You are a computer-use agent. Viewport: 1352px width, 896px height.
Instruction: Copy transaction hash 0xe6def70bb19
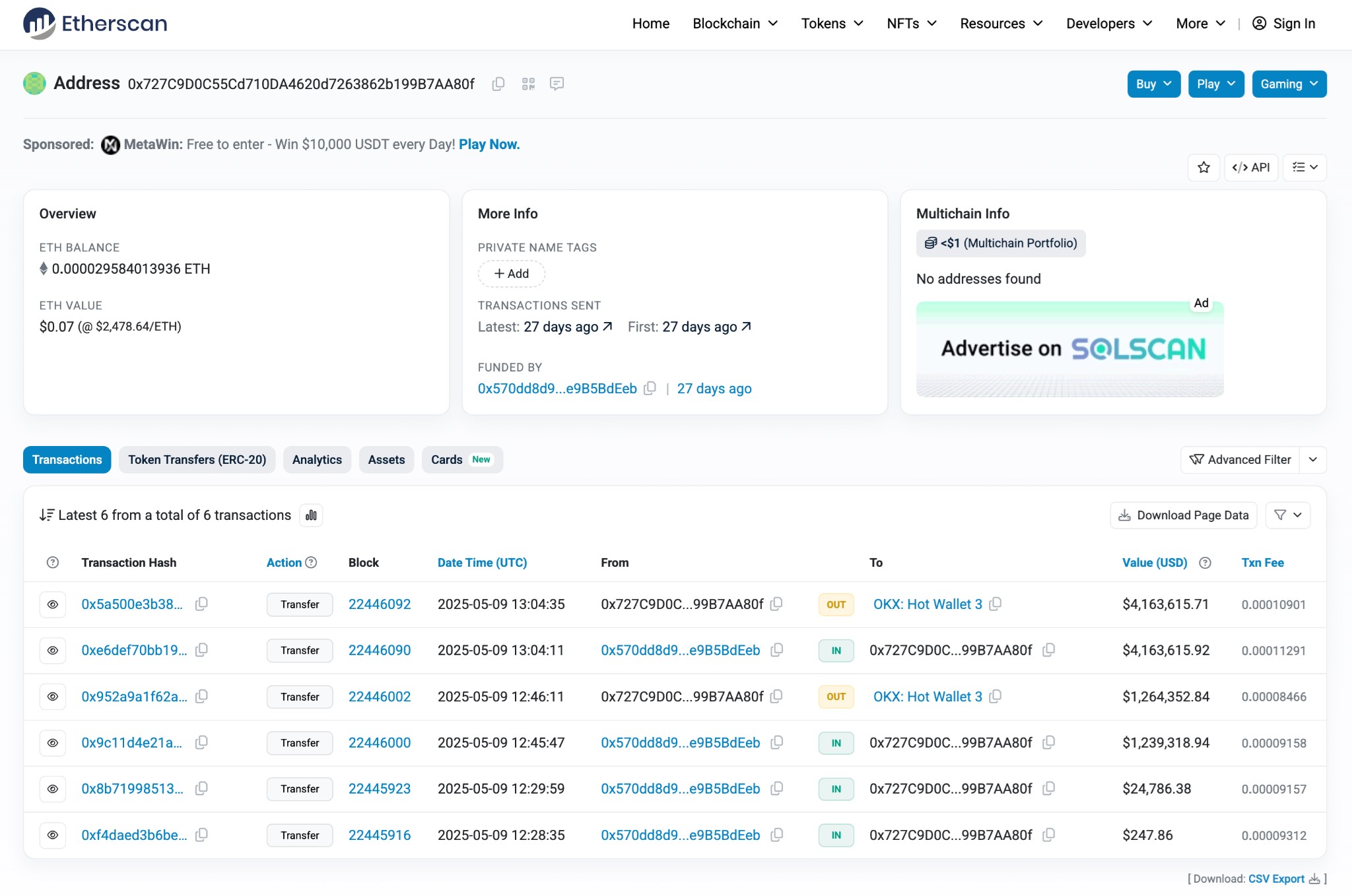(201, 650)
